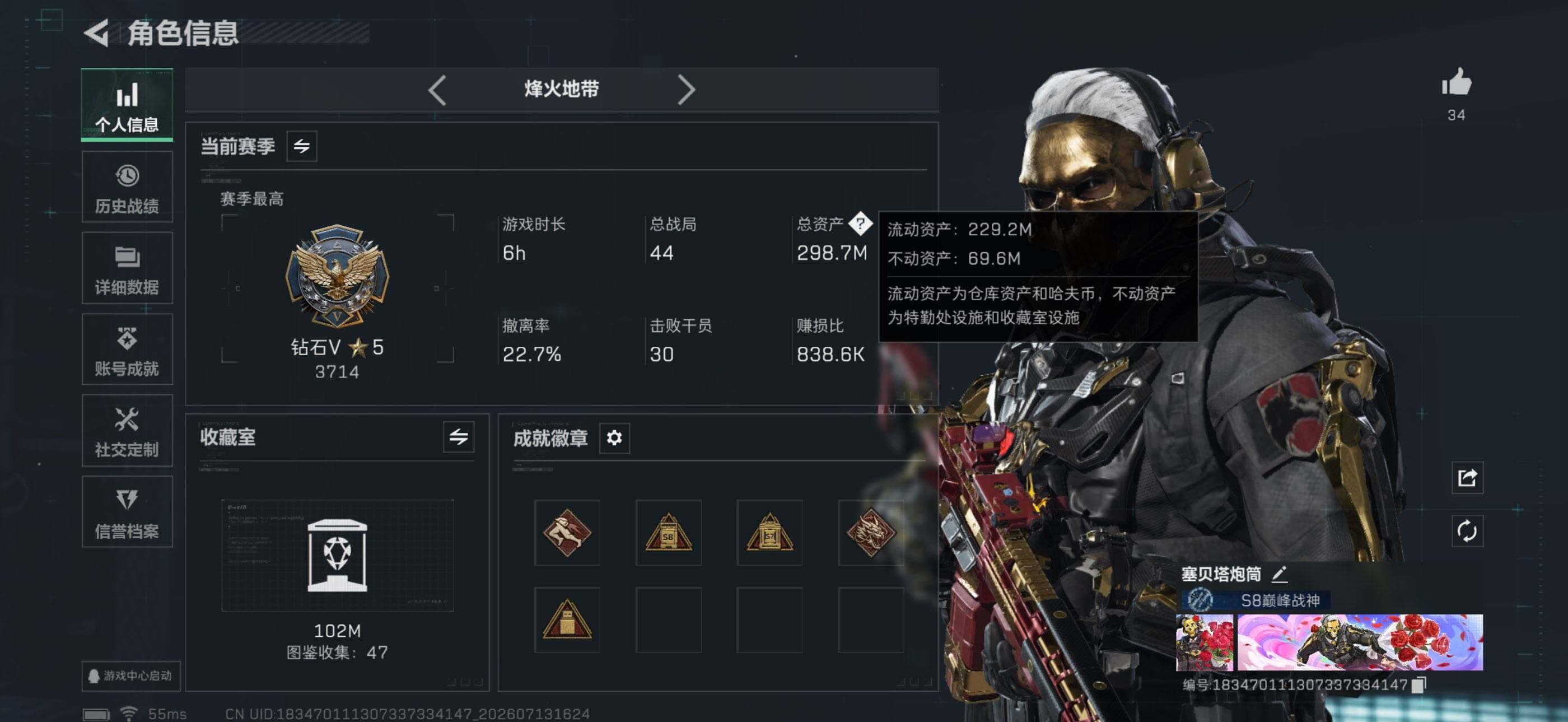Select the 账号成就 sidebar tab
Screen dimensions: 1568x722
click(x=127, y=350)
